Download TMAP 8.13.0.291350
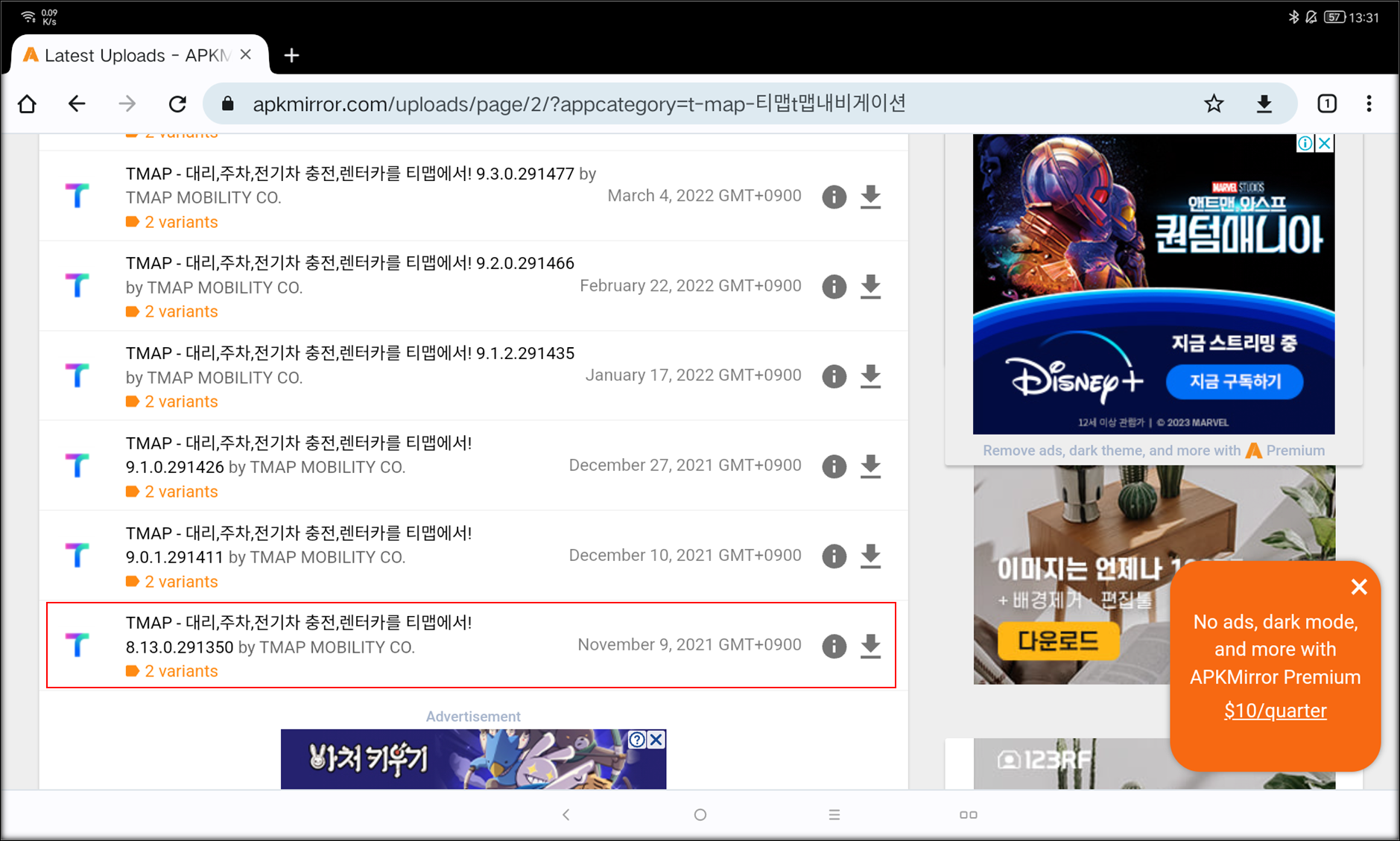This screenshot has width=1400, height=841. tap(870, 646)
